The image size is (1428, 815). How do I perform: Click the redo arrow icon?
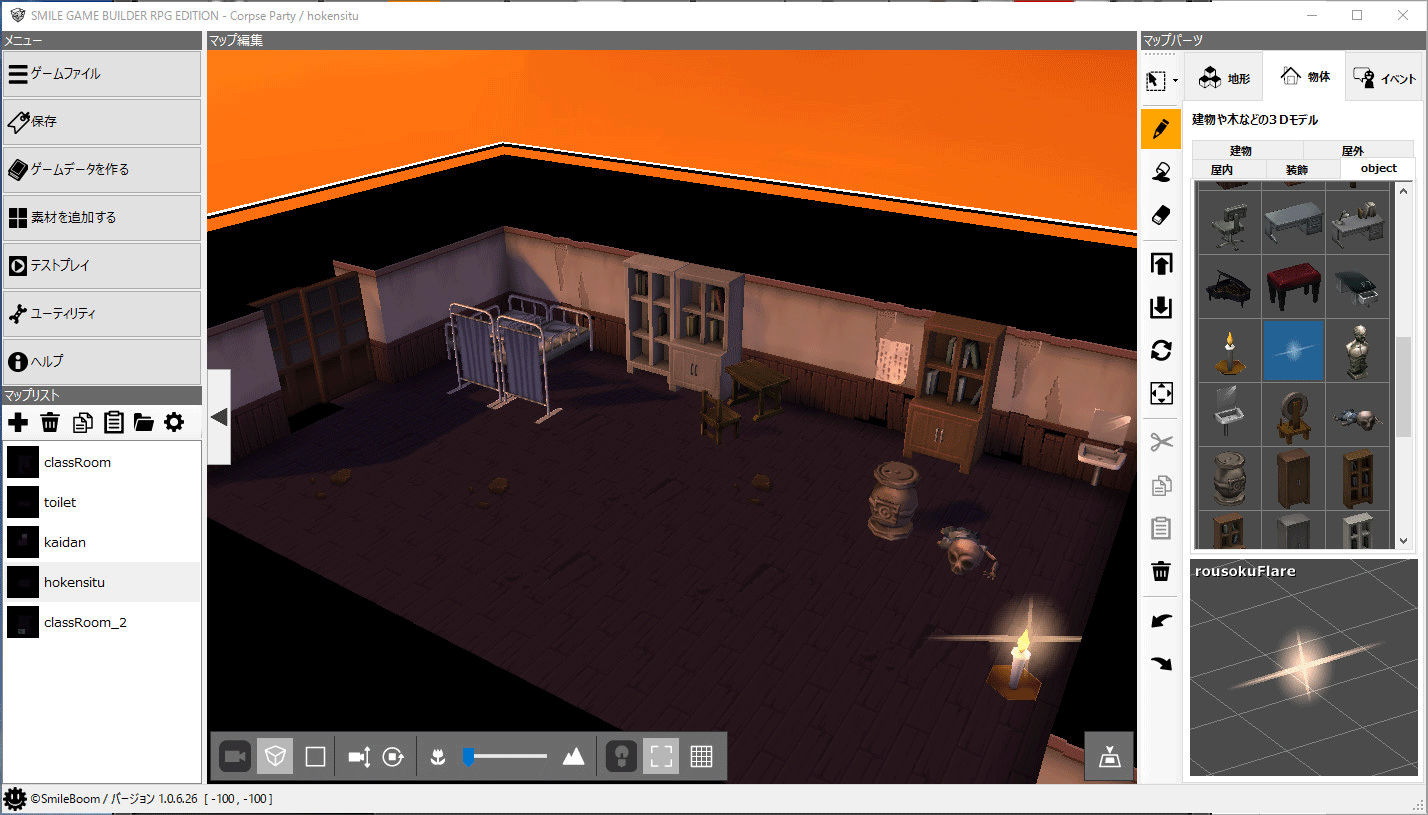tap(1161, 664)
